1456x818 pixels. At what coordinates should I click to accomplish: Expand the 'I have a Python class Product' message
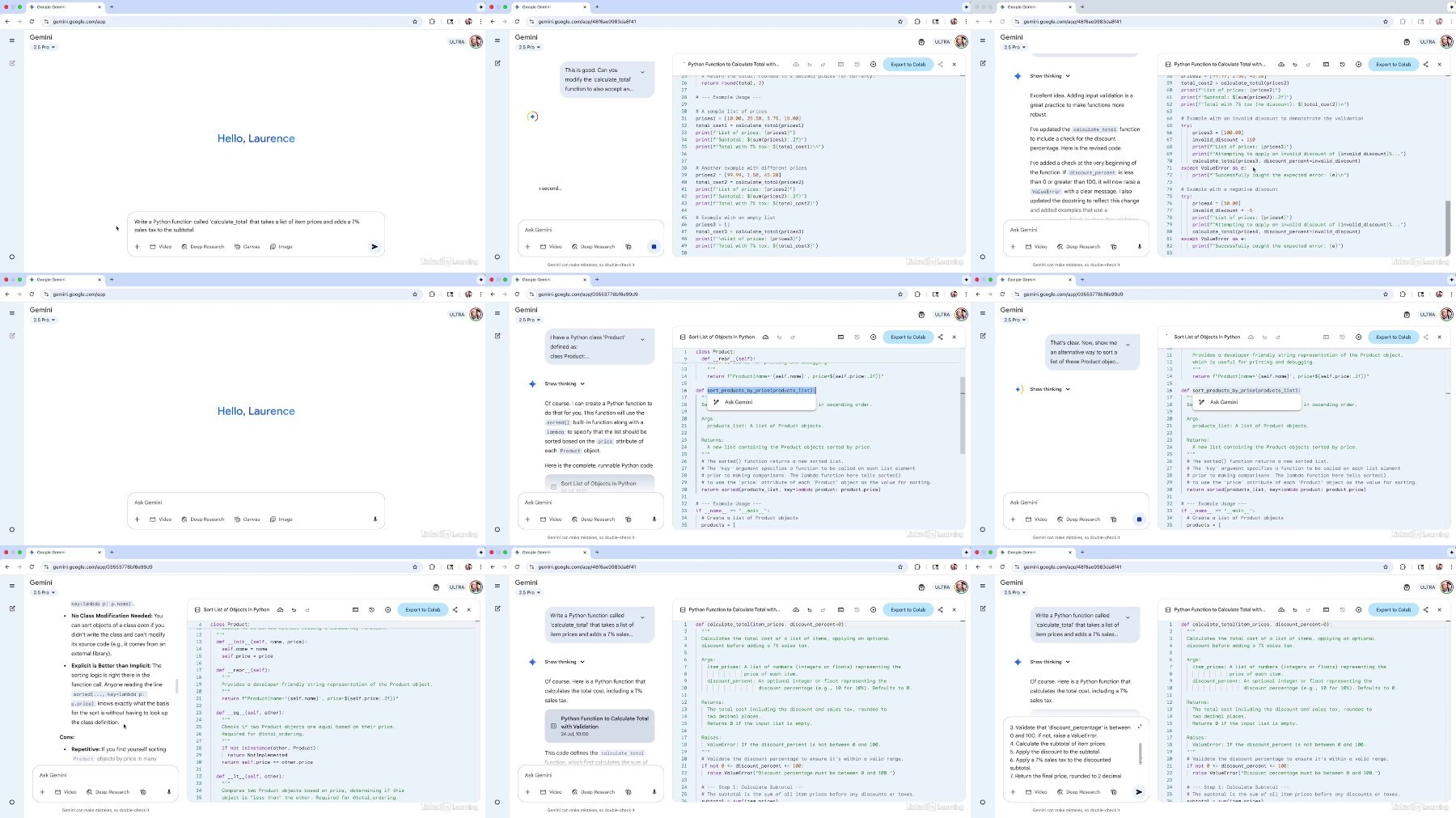(x=642, y=339)
